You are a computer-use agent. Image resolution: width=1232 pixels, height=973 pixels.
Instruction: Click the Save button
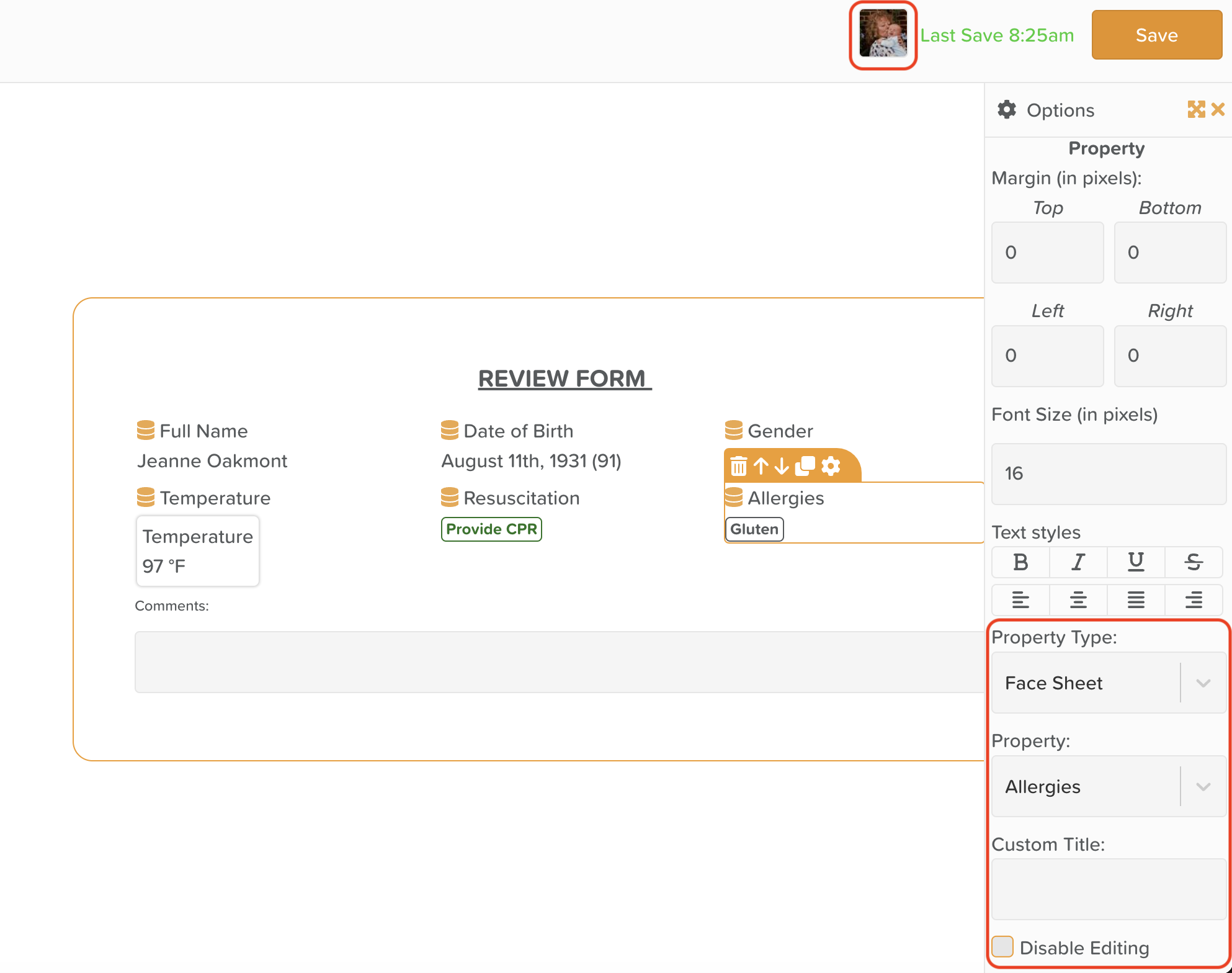1156,35
